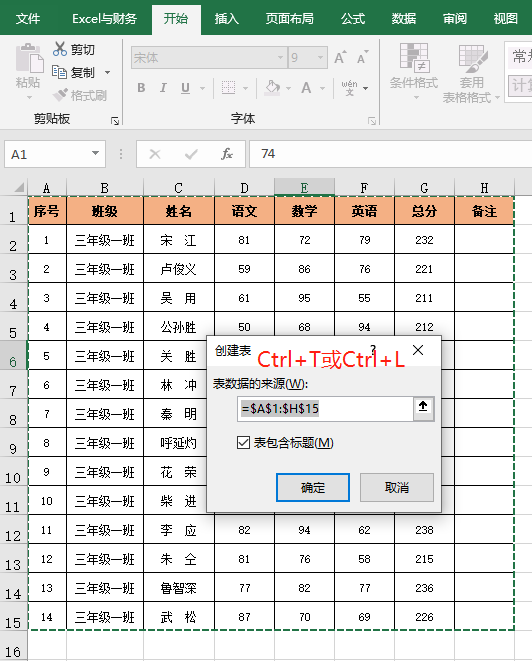532x661 pixels.
Task: Switch to the Excel与财务 tab
Action: coord(104,19)
